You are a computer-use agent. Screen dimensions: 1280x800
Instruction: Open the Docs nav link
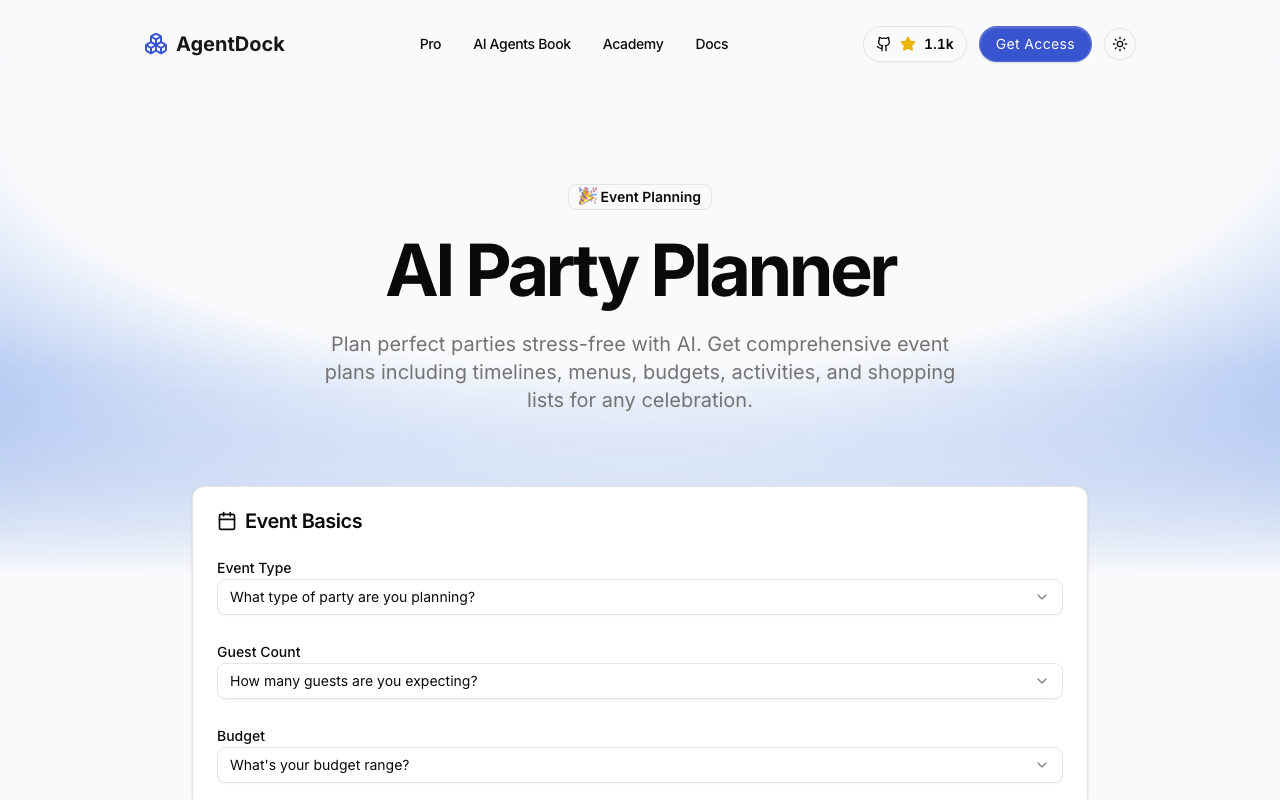coord(712,44)
